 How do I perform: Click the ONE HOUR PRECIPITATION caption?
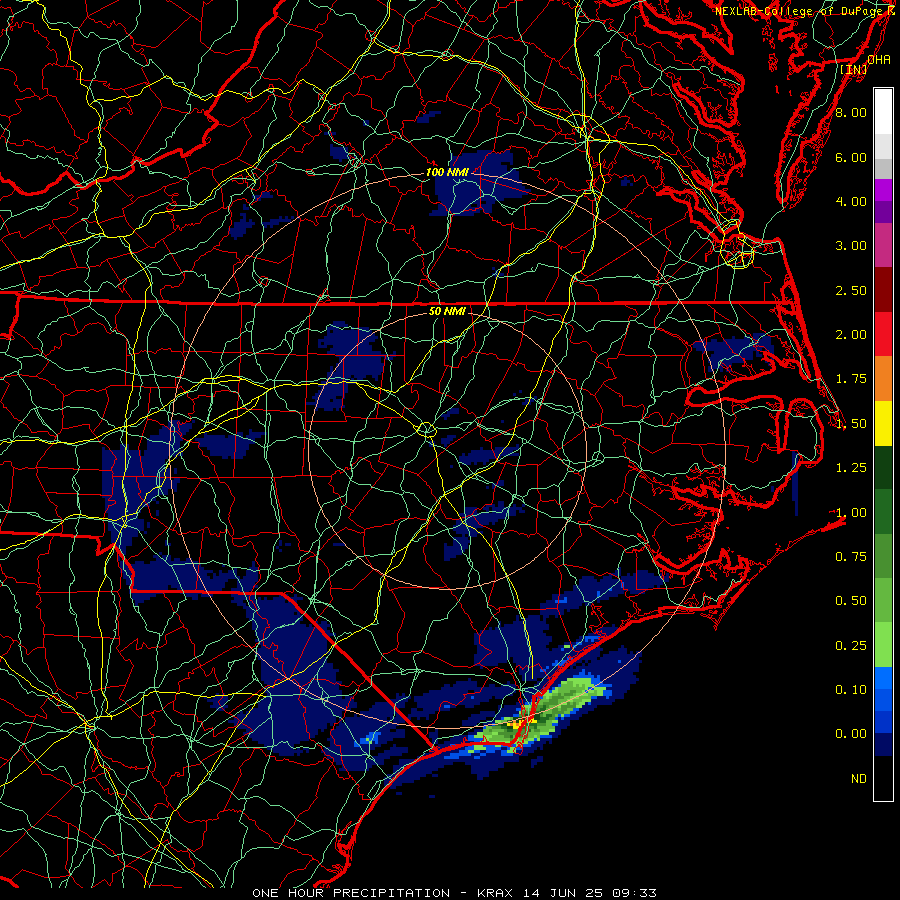click(351, 893)
